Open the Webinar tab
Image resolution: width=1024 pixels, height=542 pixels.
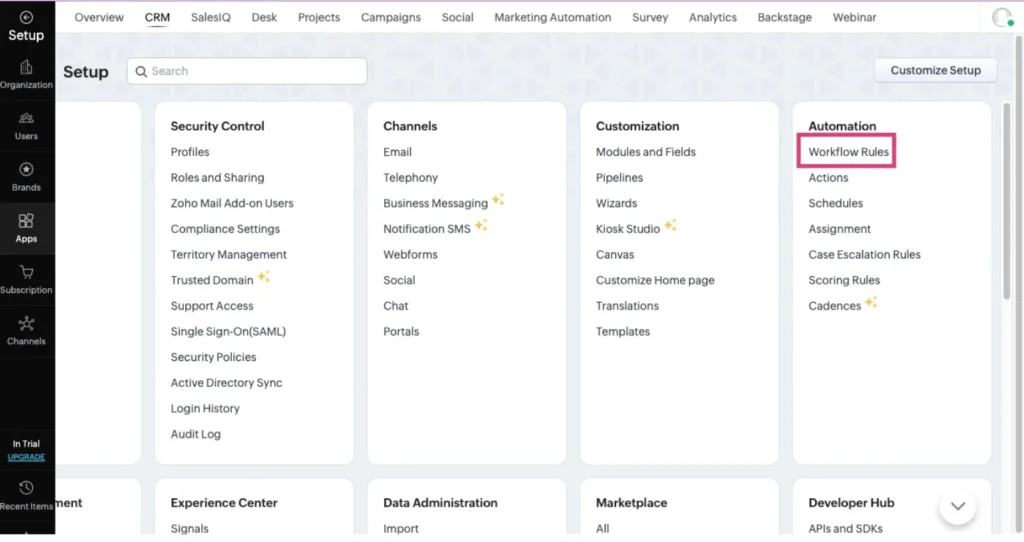854,18
